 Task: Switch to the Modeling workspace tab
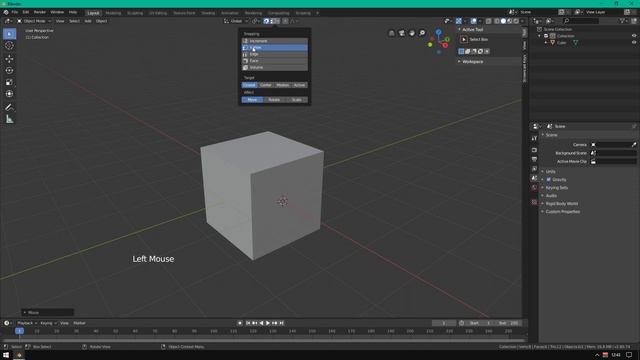point(113,13)
